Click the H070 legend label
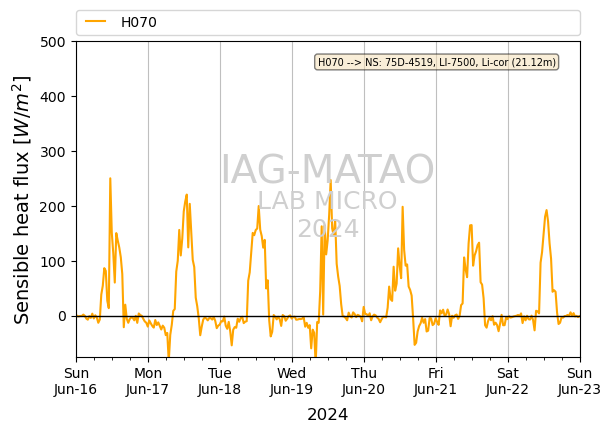Viewport: 611px width, 433px height. point(139,22)
